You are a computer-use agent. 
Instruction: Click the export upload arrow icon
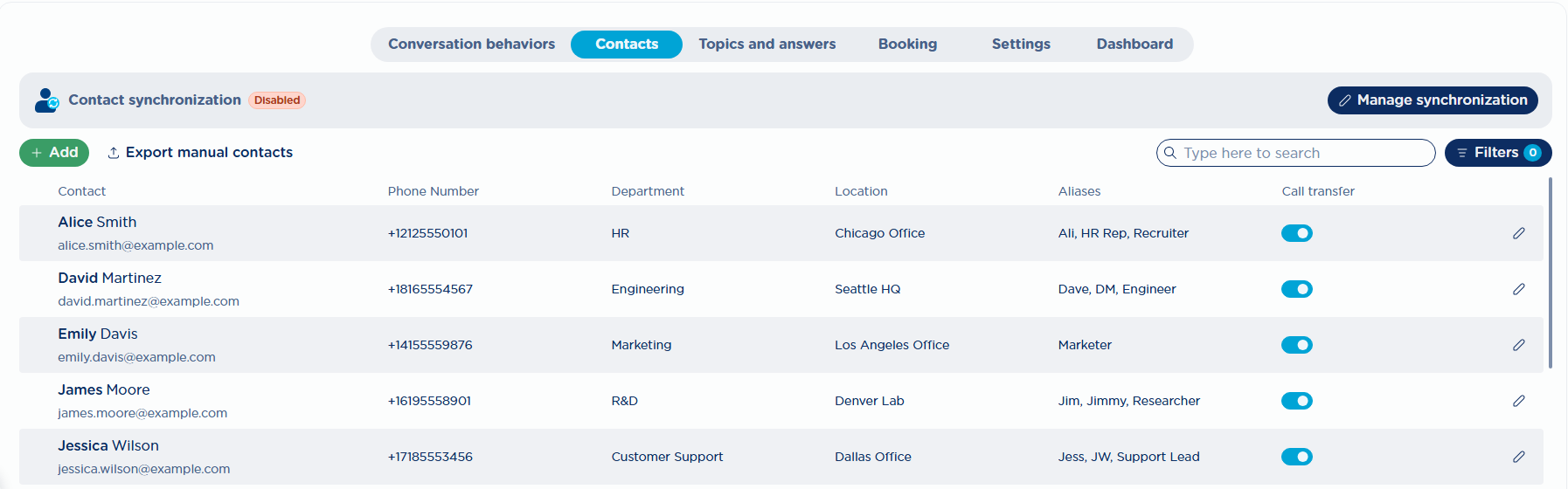pyautogui.click(x=114, y=153)
